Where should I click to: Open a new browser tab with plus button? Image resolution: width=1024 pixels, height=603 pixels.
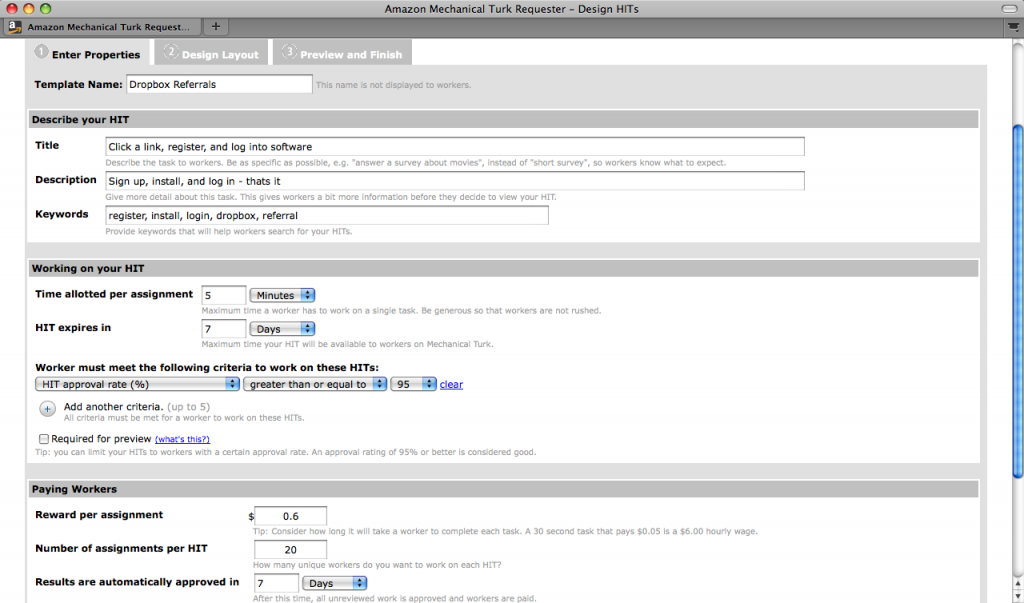pyautogui.click(x=216, y=27)
